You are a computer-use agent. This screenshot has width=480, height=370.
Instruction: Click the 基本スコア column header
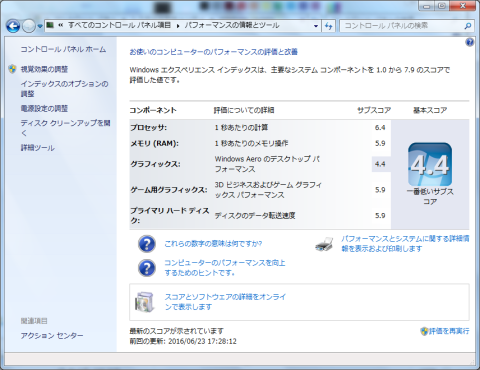point(430,110)
